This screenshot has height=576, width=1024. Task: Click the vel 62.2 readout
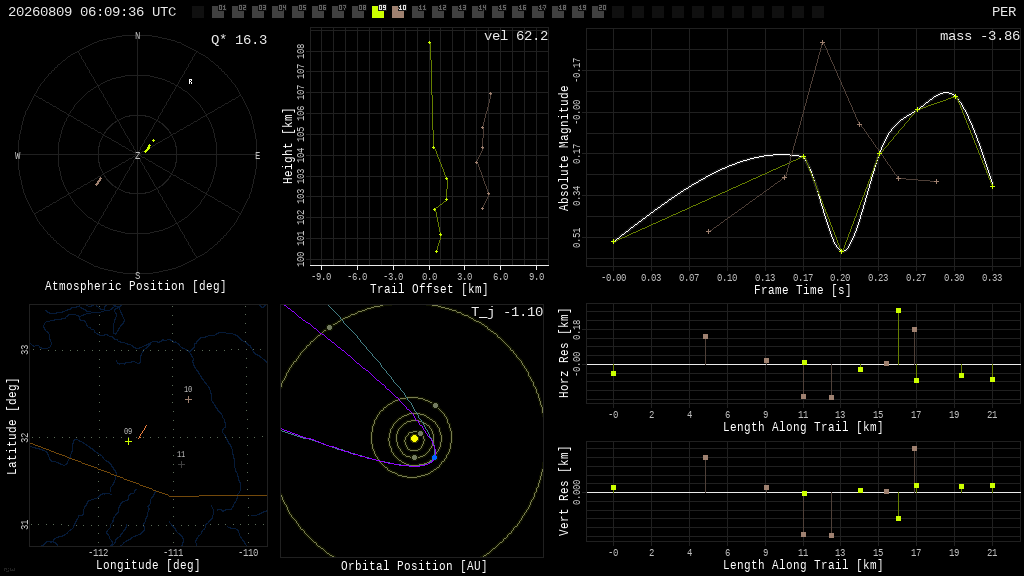516,36
